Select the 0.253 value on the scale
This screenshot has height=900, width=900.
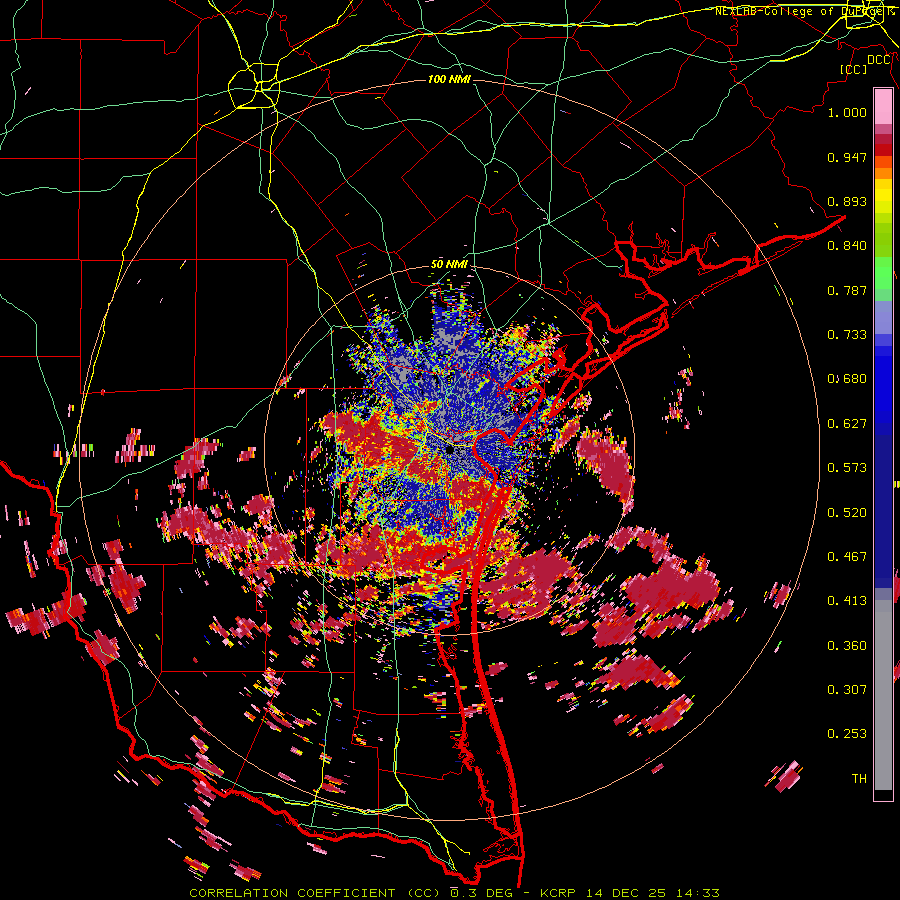847,734
